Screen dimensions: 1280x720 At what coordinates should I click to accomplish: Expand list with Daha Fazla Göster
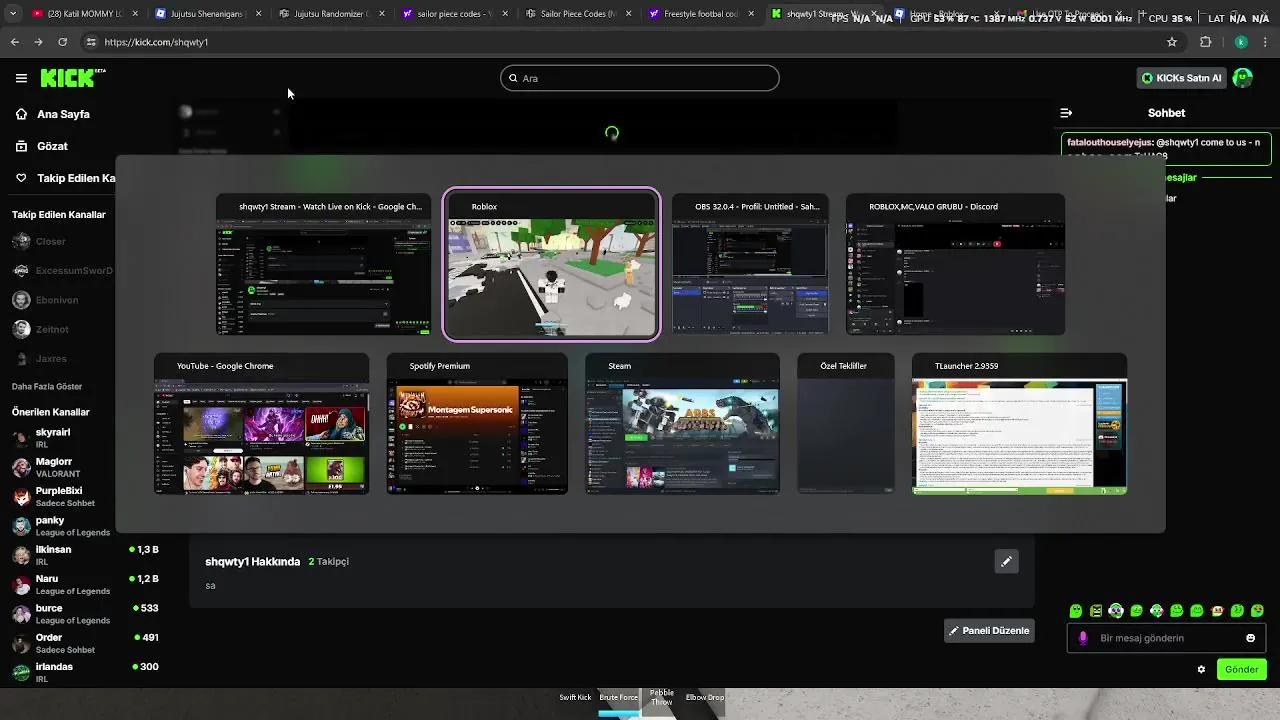[47, 387]
